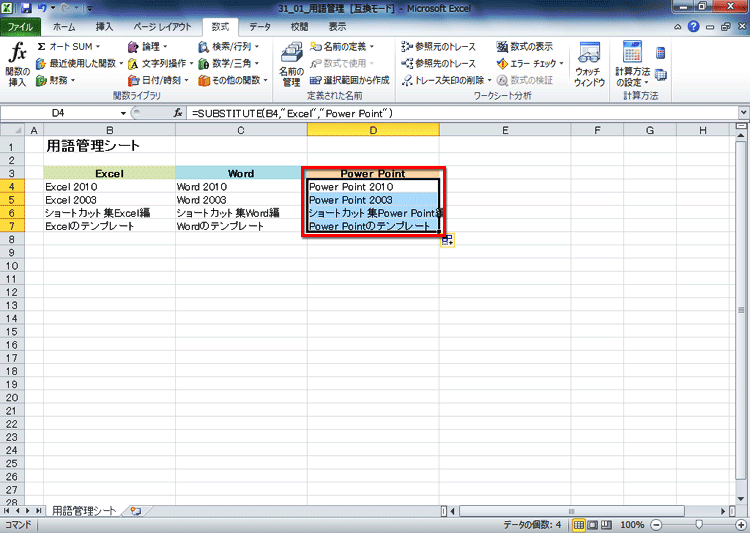Click in the formula bar input field

pos(462,113)
